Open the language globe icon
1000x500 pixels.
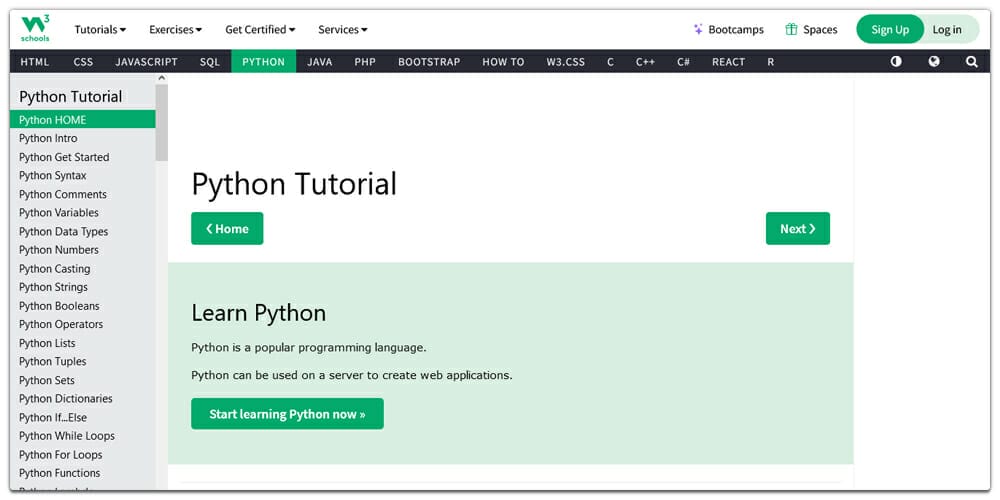click(x=934, y=62)
